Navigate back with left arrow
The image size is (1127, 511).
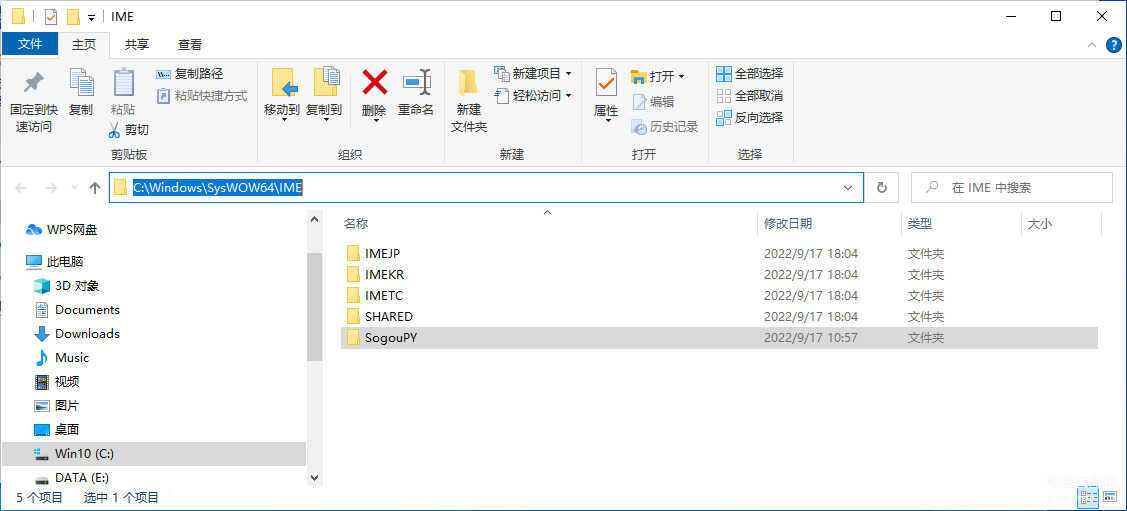21,188
